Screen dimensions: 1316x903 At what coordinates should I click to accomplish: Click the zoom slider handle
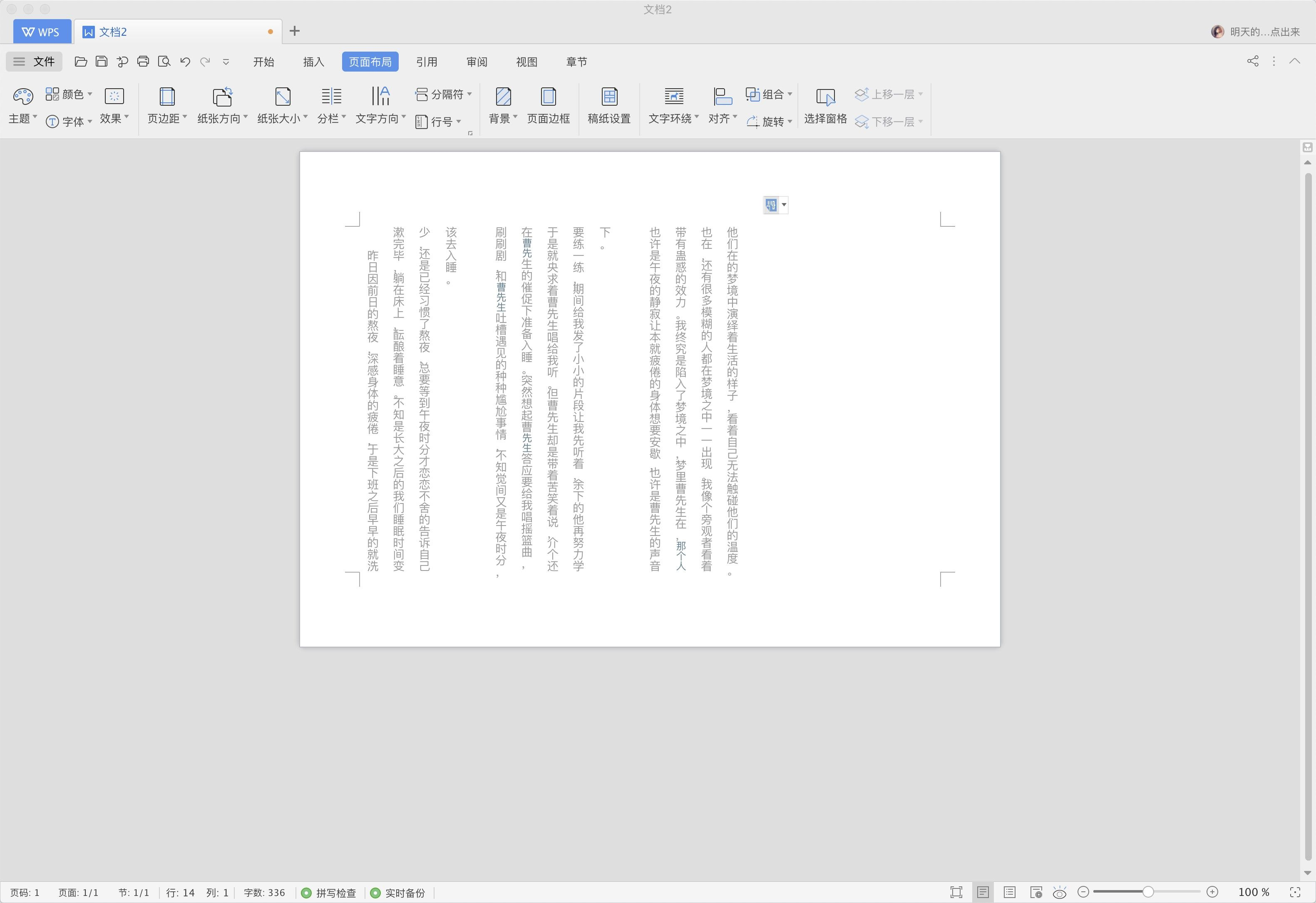1148,892
